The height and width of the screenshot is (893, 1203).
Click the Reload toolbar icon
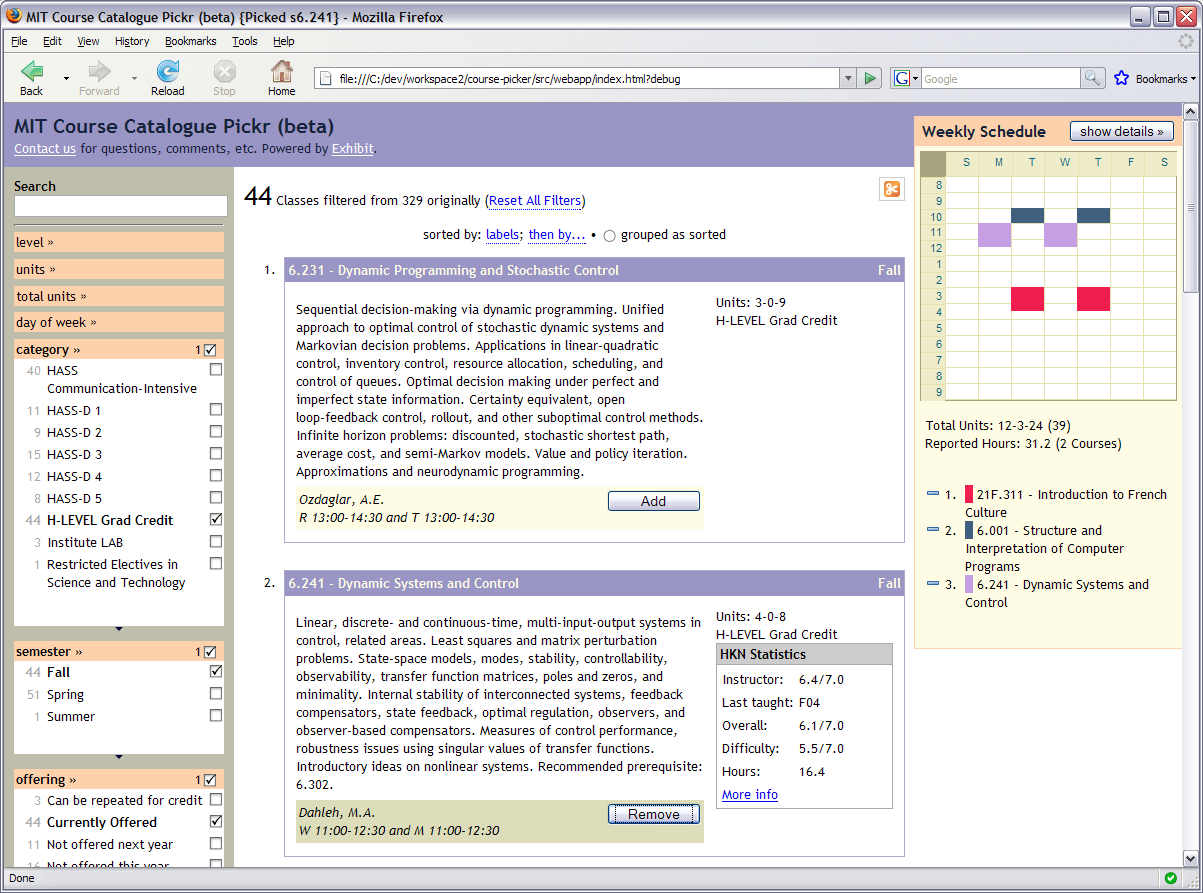pos(168,71)
